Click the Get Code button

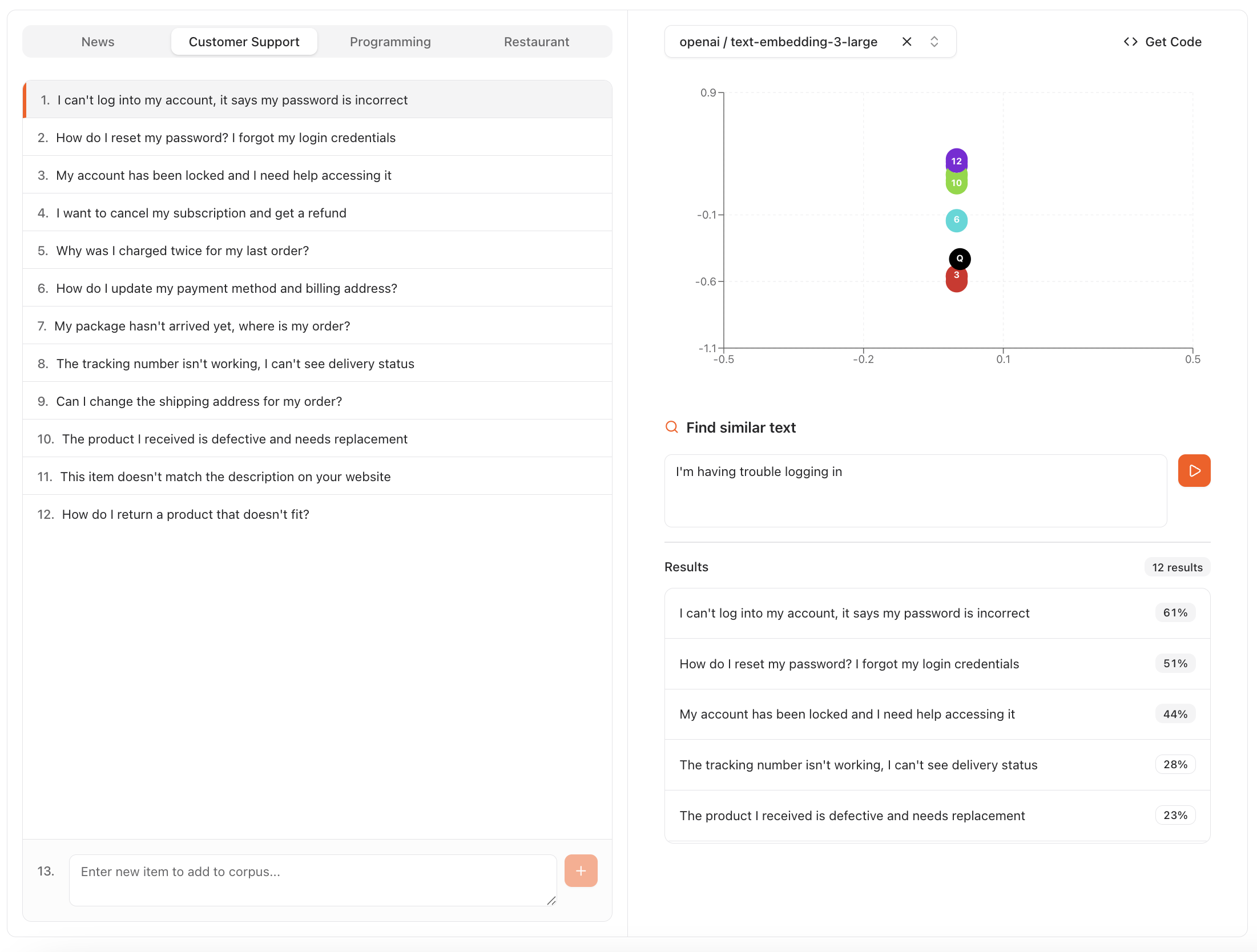coord(1162,42)
